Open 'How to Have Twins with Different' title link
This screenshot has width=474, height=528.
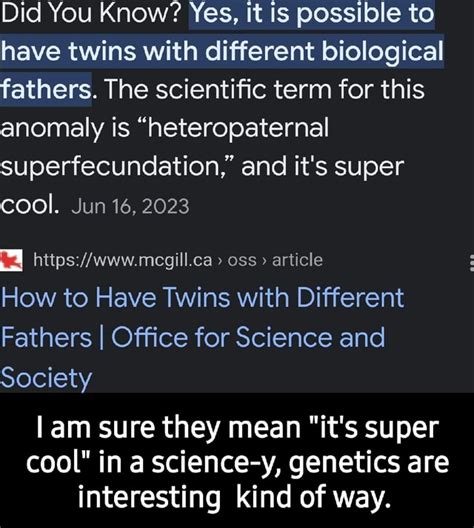202,298
